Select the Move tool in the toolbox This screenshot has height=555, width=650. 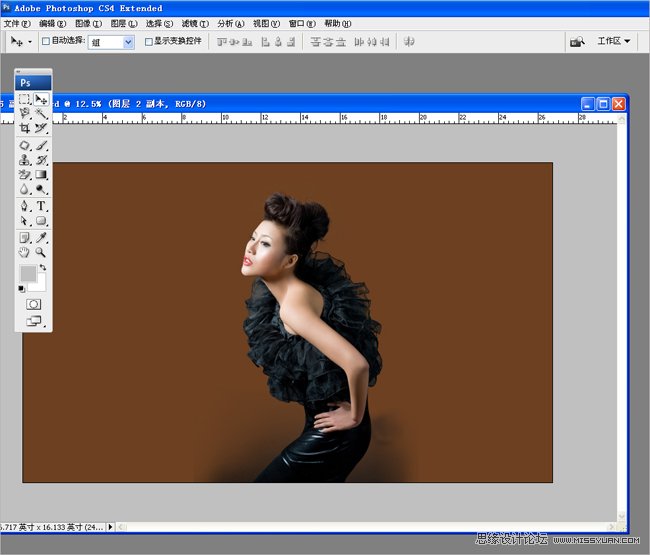point(41,99)
